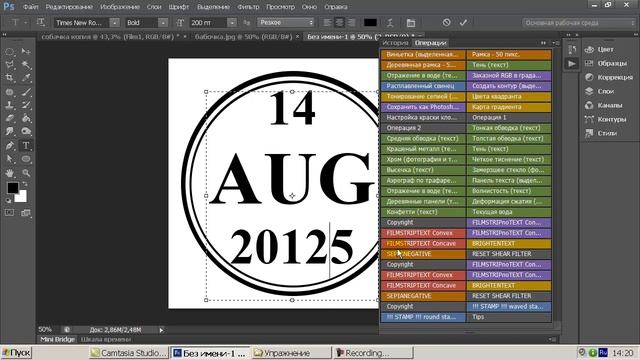Select the Pen tool
This screenshot has height=360, width=640.
pyautogui.click(x=9, y=146)
